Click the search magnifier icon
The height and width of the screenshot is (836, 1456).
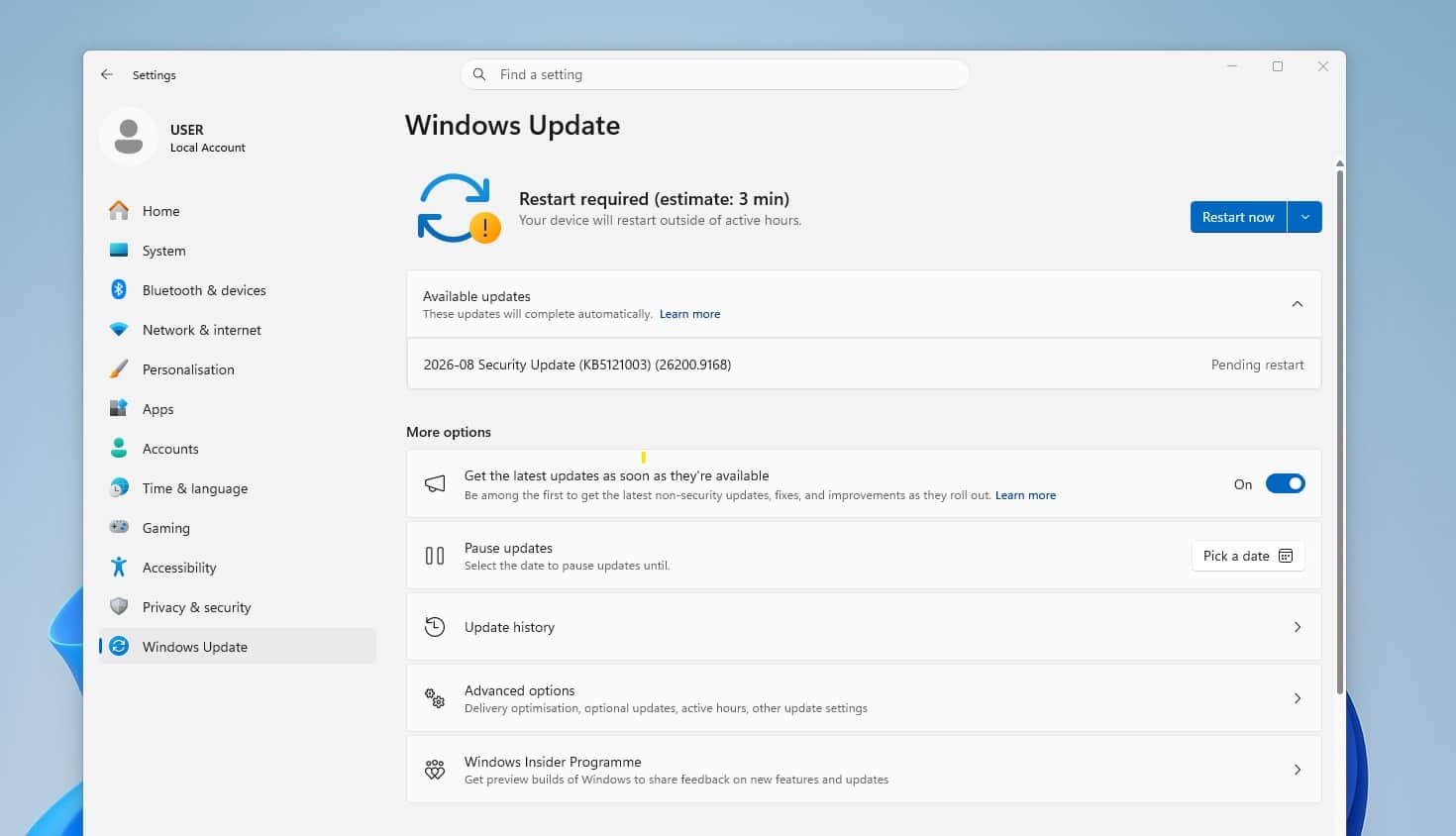(479, 74)
